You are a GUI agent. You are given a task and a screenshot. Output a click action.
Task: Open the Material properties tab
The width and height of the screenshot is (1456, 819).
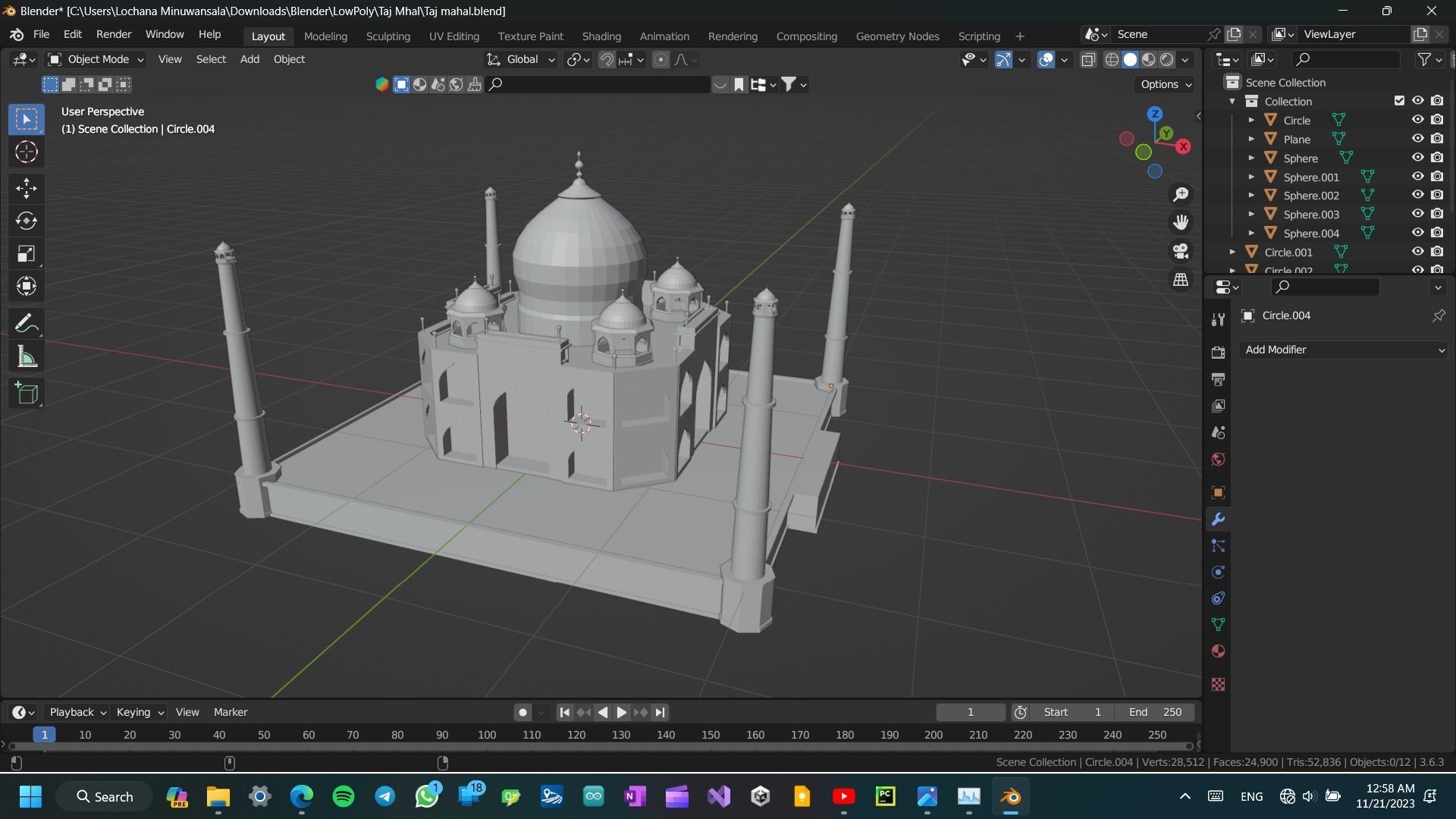1218,651
